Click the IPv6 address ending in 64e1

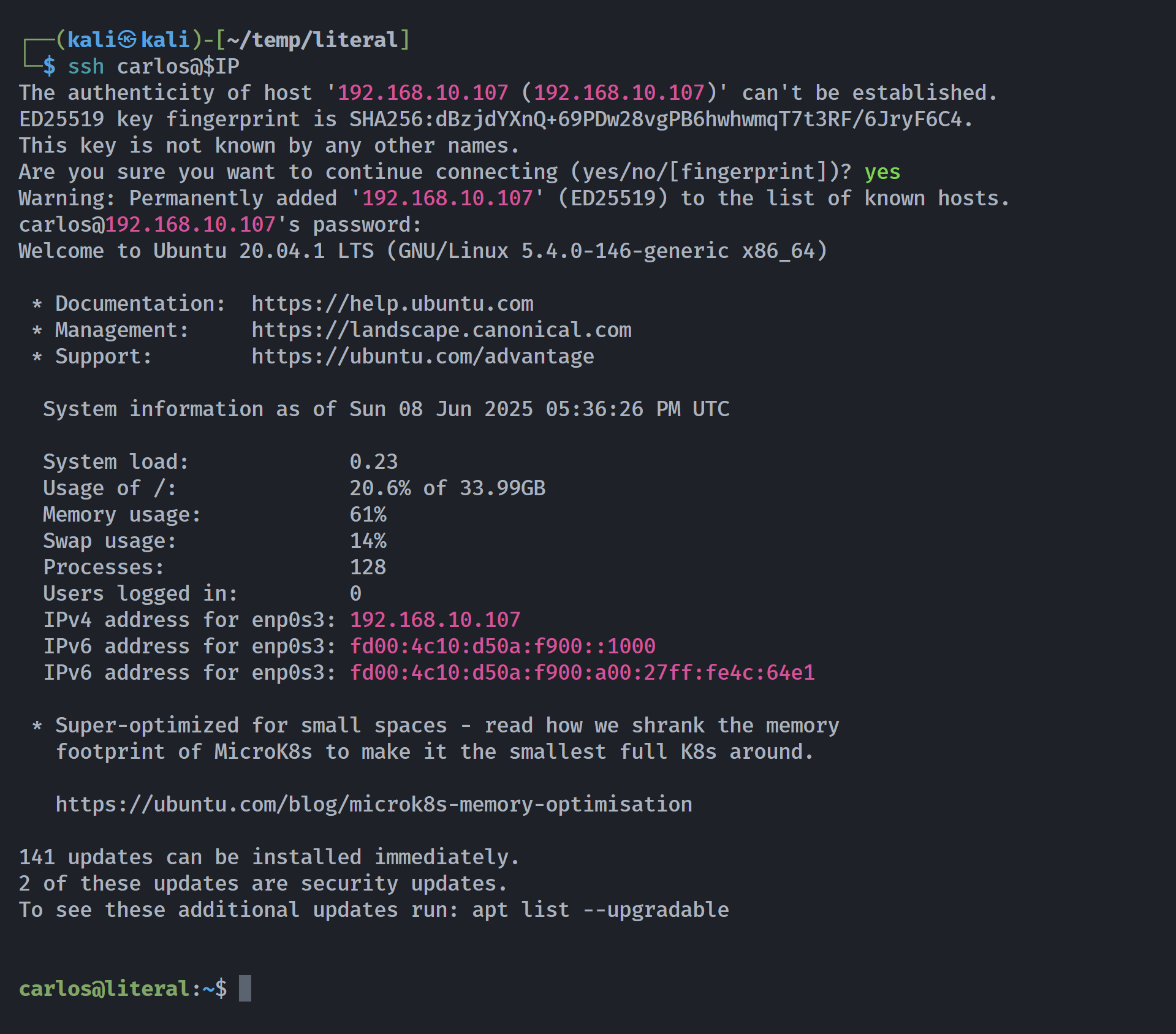coord(582,672)
